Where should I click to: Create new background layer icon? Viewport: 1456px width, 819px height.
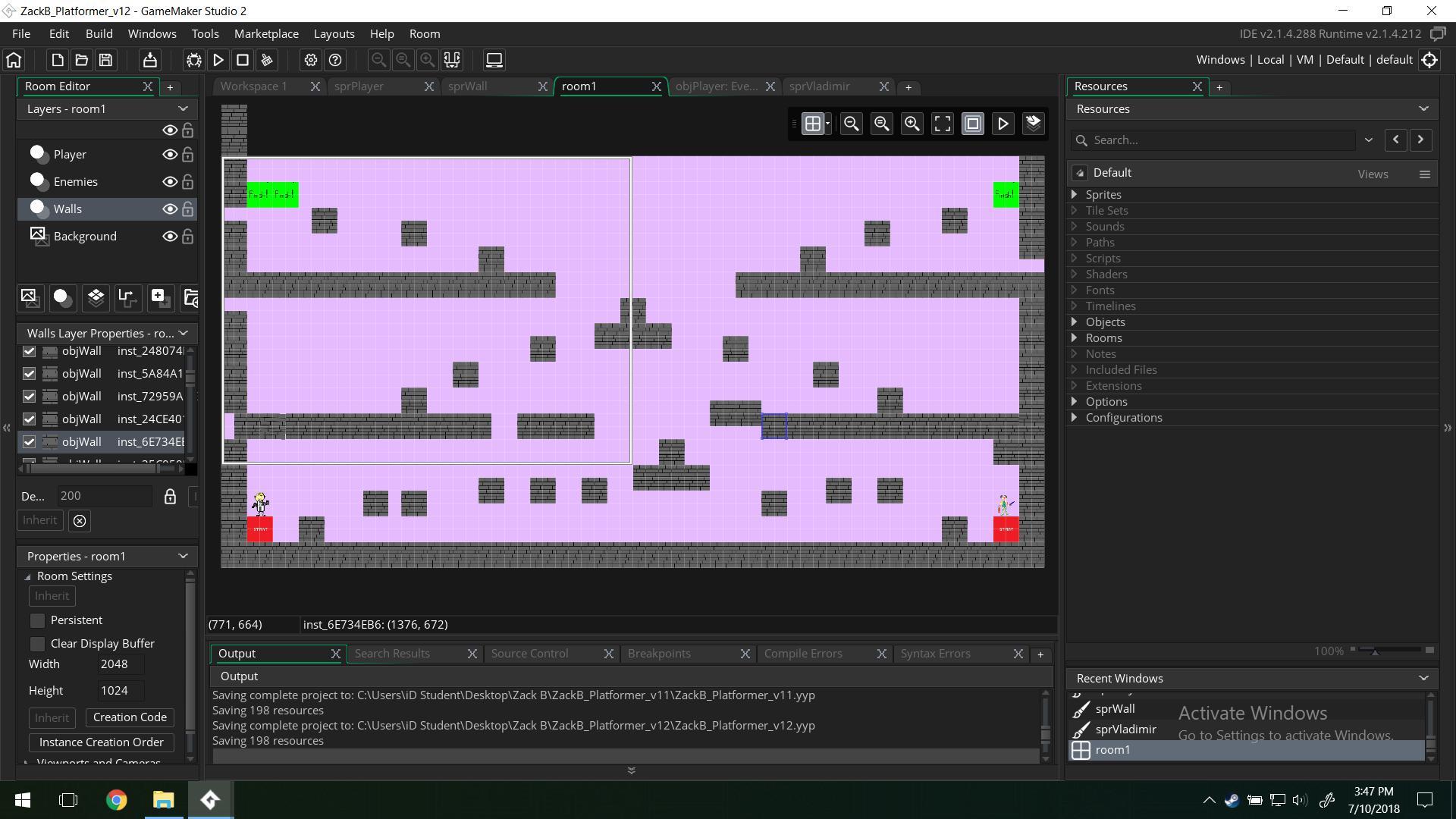pos(30,298)
